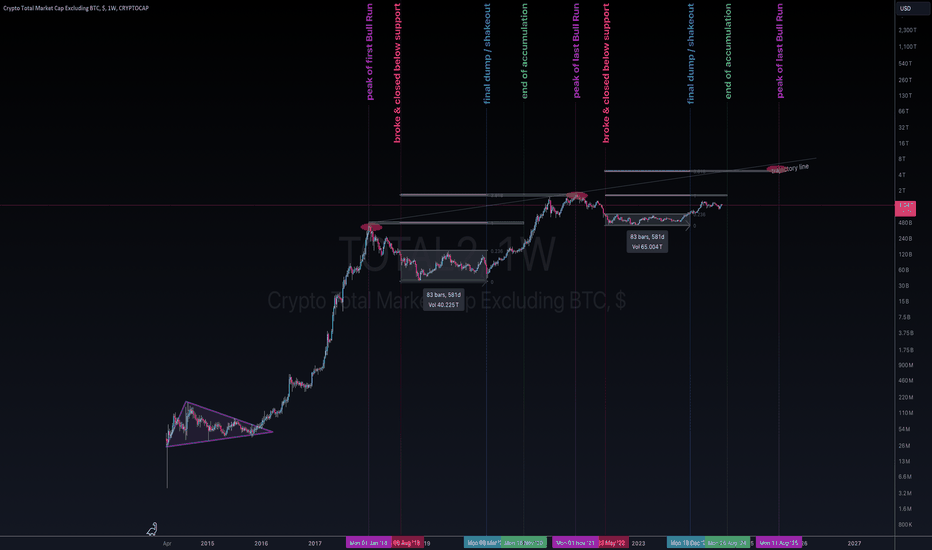Click the 480B price axis label
Image resolution: width=932 pixels, height=550 pixels.
[905, 223]
